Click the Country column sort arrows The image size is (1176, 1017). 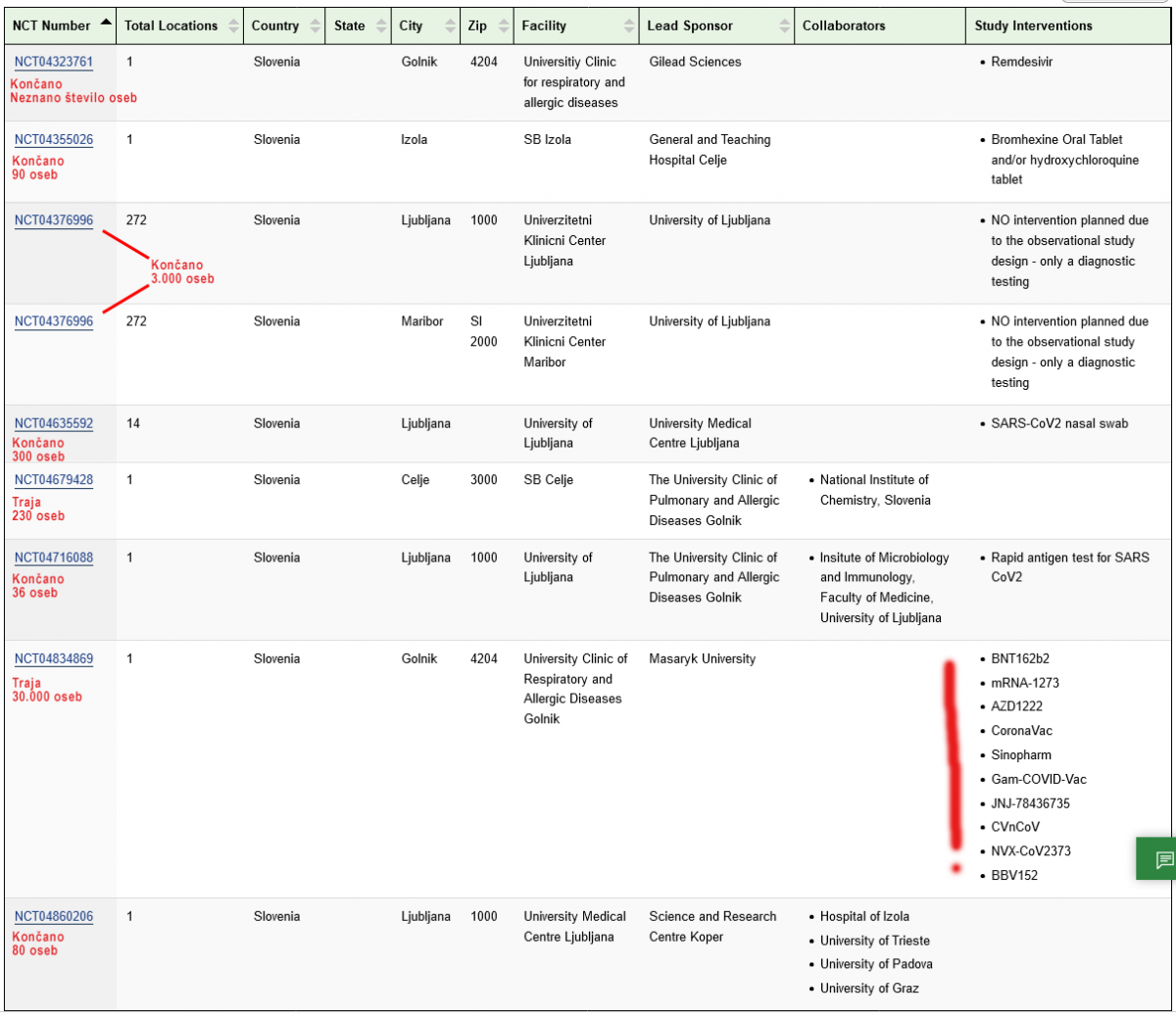(315, 26)
